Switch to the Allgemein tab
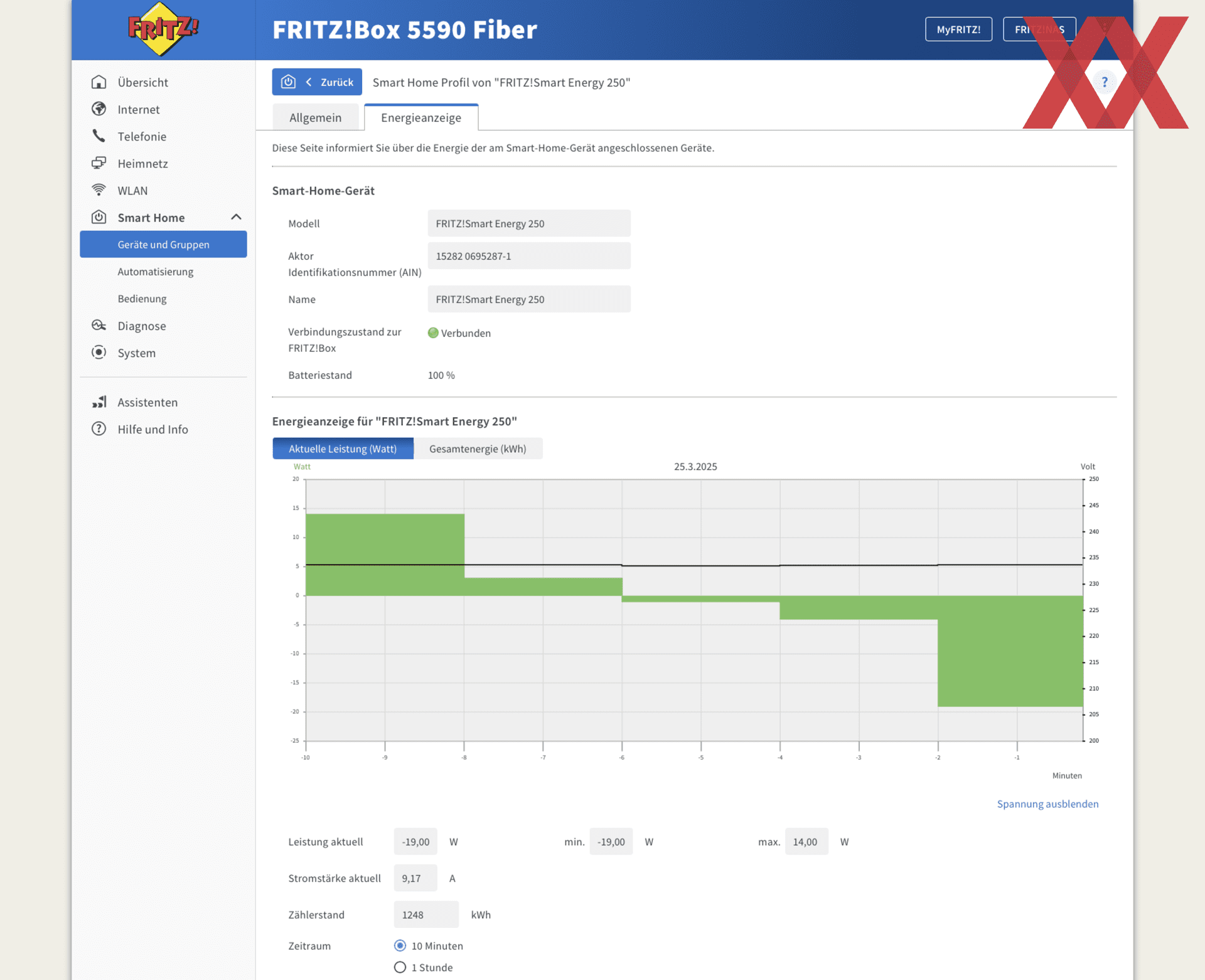Image resolution: width=1205 pixels, height=980 pixels. (x=316, y=118)
